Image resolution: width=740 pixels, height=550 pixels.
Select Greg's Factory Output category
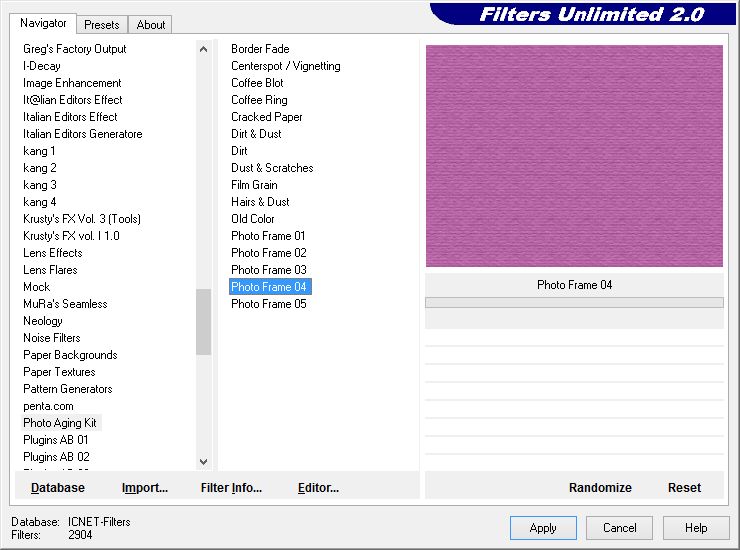tap(75, 49)
